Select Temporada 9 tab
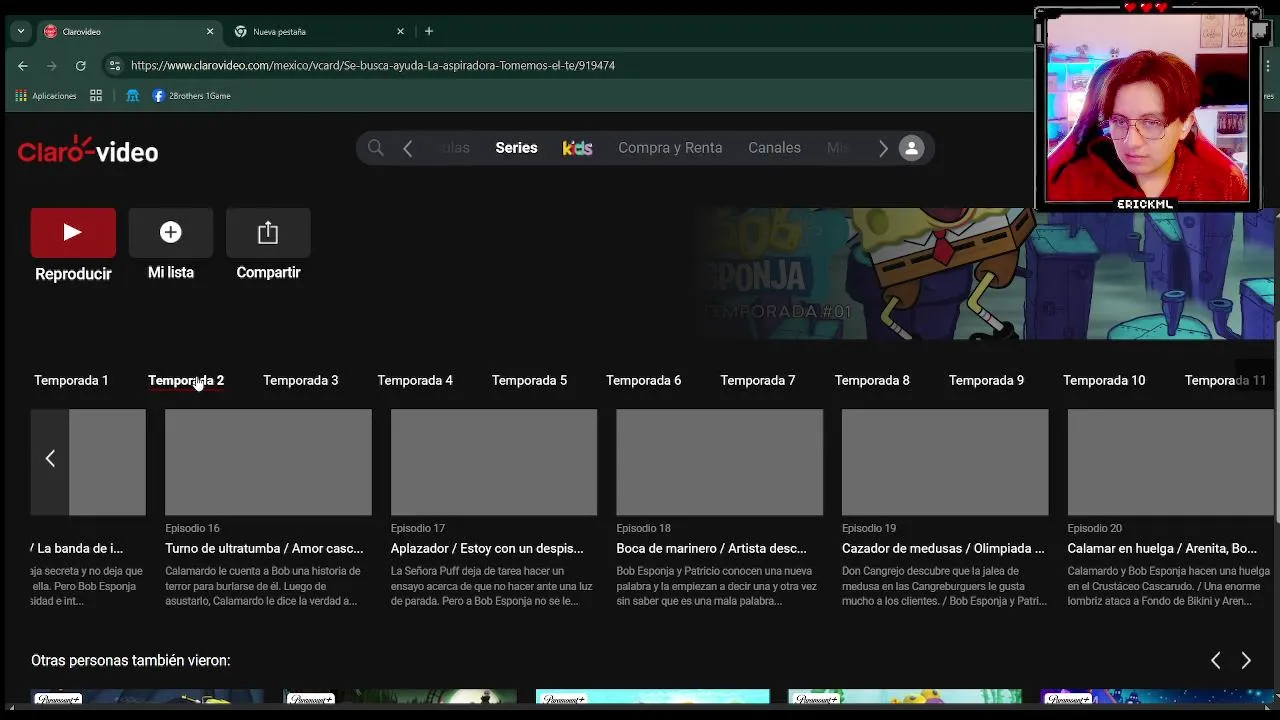Viewport: 1280px width, 720px height. [x=986, y=380]
